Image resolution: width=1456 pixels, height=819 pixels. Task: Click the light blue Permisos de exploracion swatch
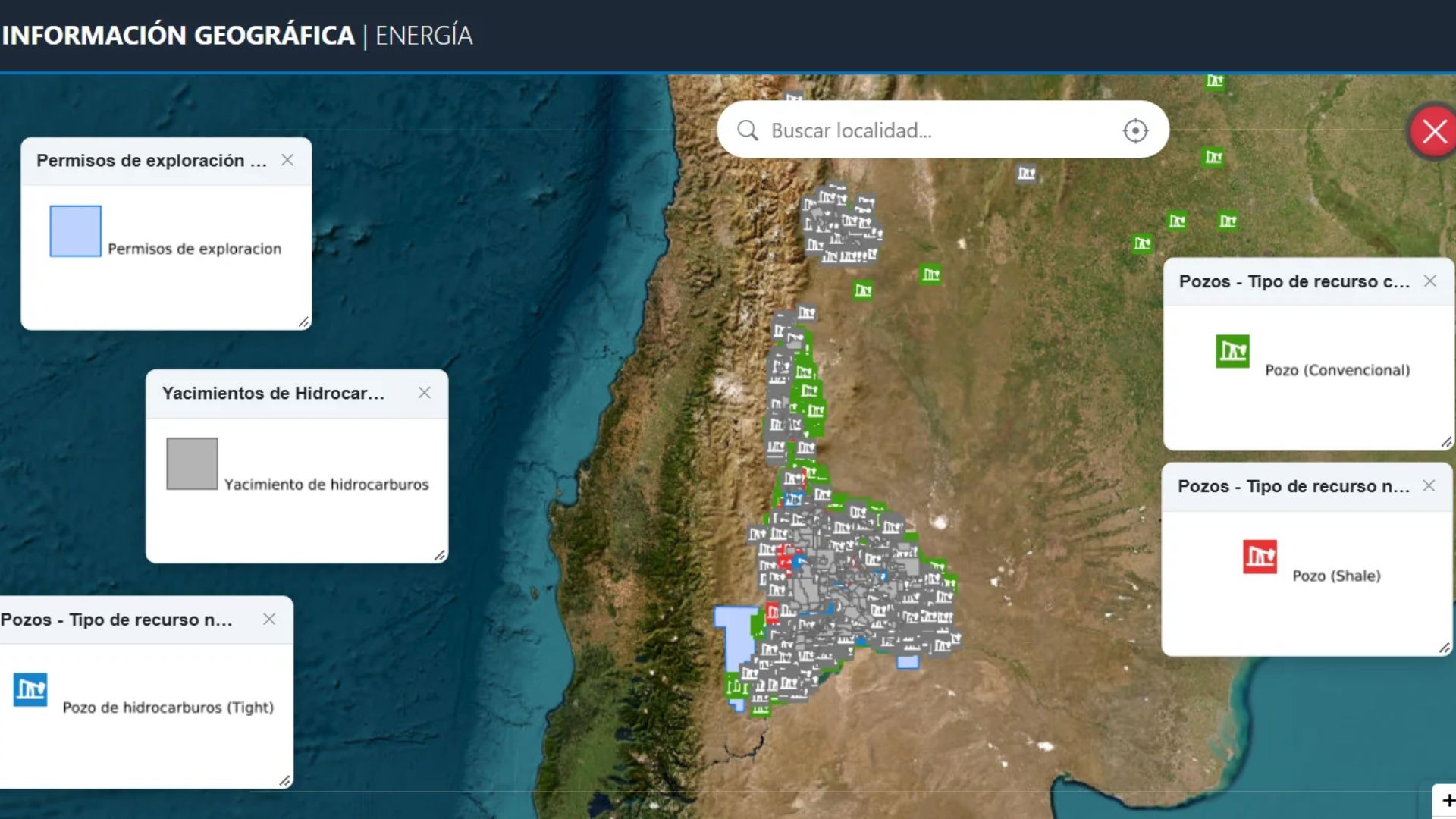click(x=75, y=231)
